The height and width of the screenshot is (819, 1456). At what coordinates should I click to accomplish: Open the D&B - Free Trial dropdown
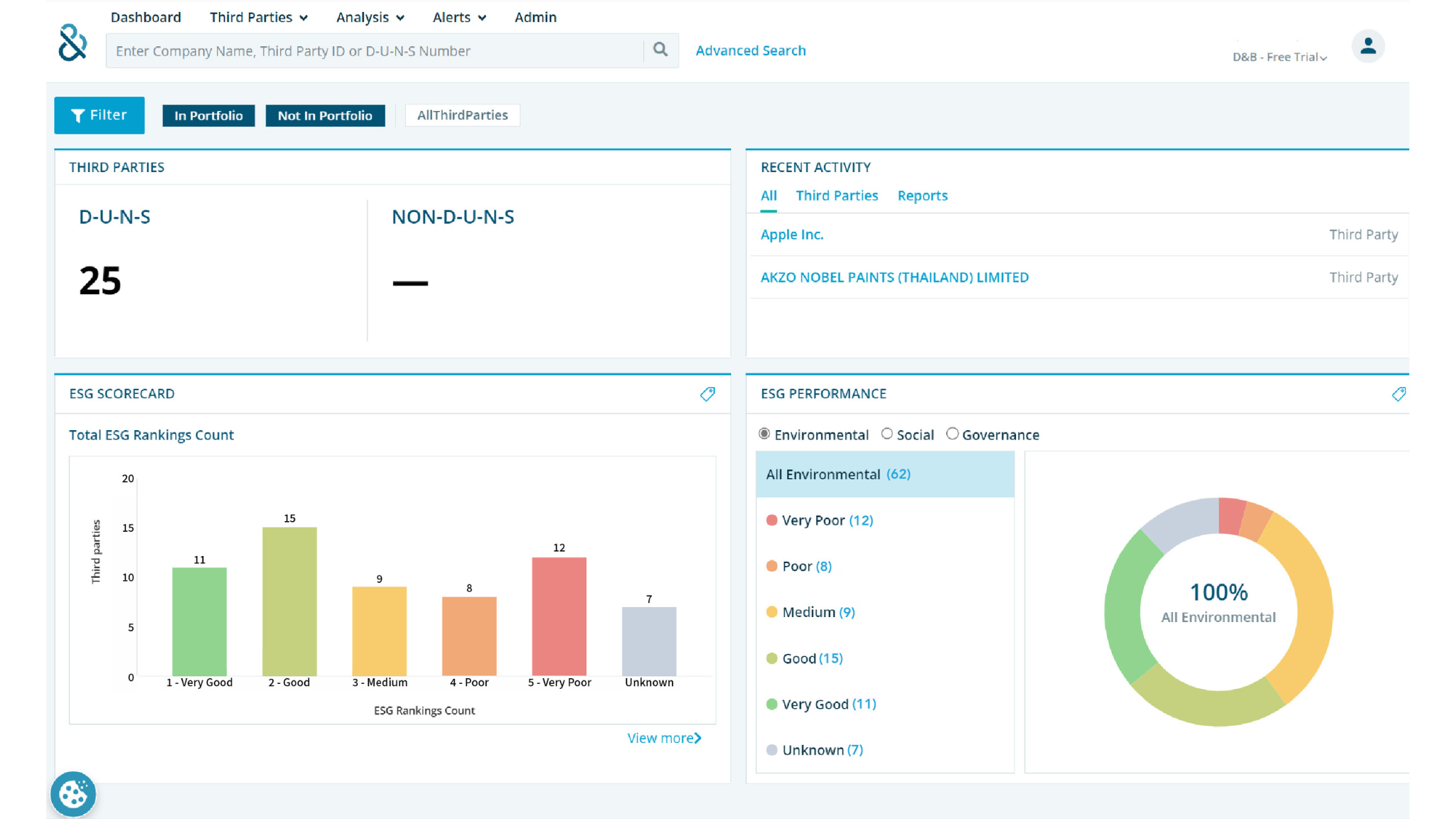click(x=1280, y=57)
